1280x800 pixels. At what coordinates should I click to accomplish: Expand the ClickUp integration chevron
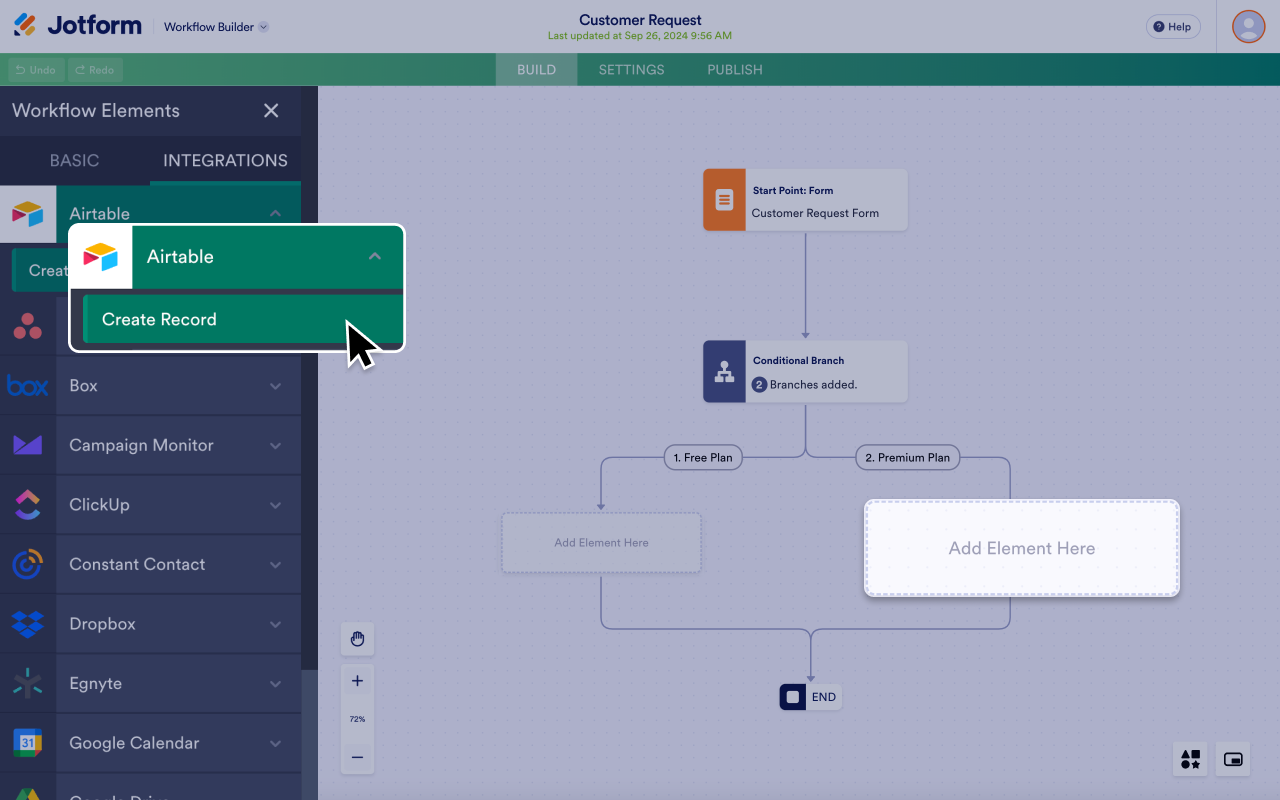click(275, 505)
